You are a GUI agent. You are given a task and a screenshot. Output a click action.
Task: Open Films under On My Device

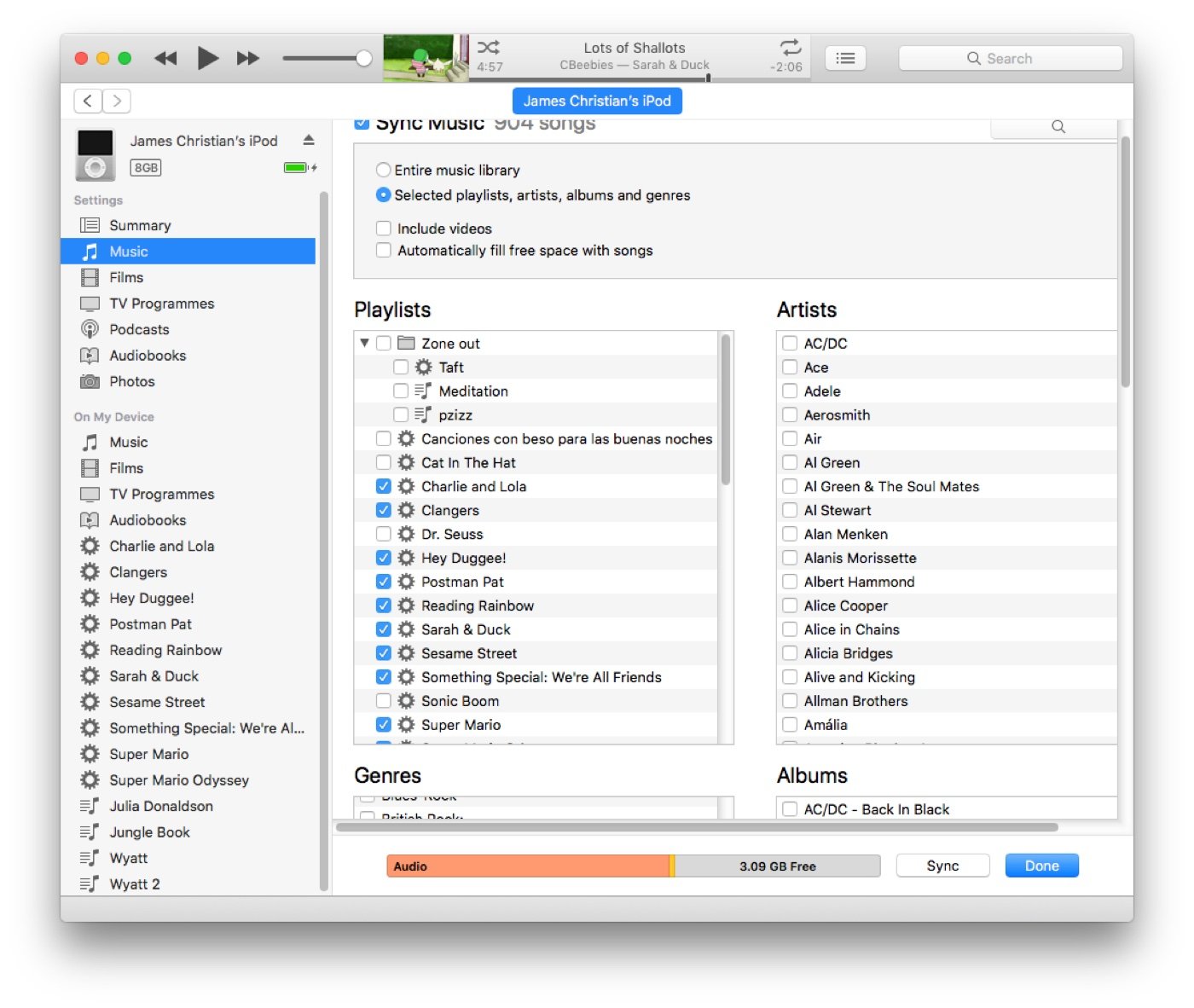coord(126,467)
